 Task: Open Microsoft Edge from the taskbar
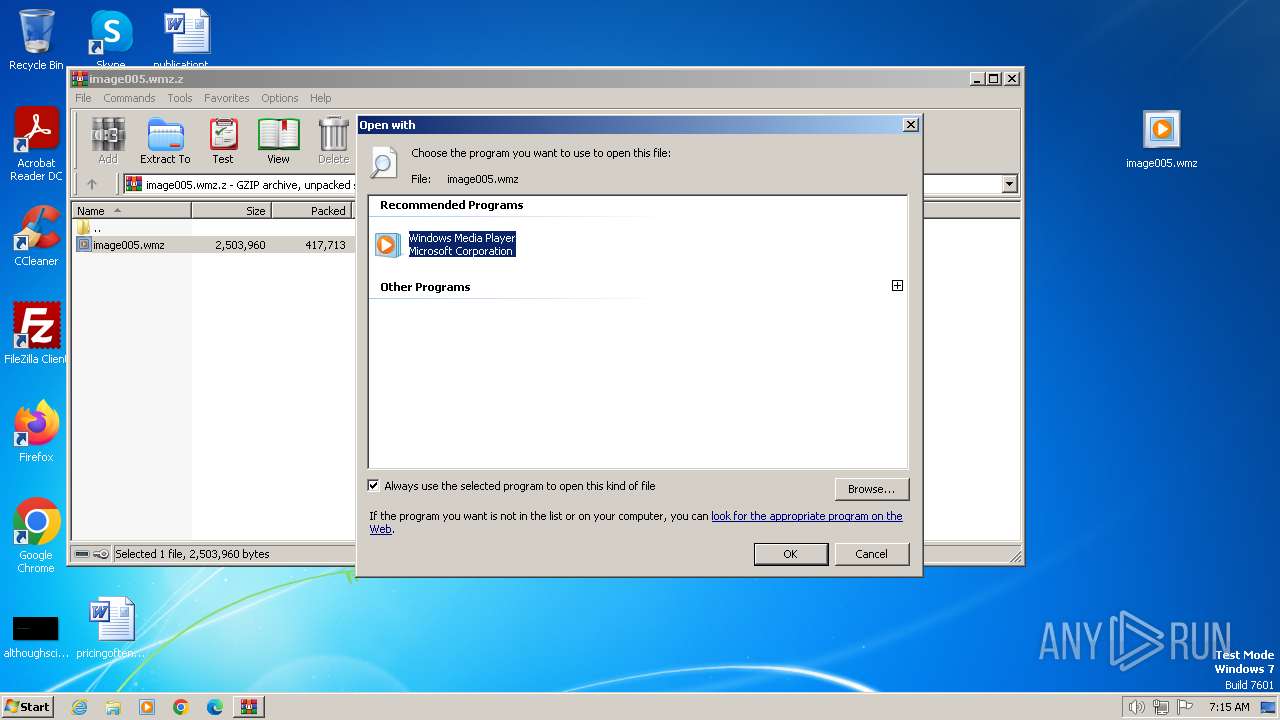click(215, 707)
